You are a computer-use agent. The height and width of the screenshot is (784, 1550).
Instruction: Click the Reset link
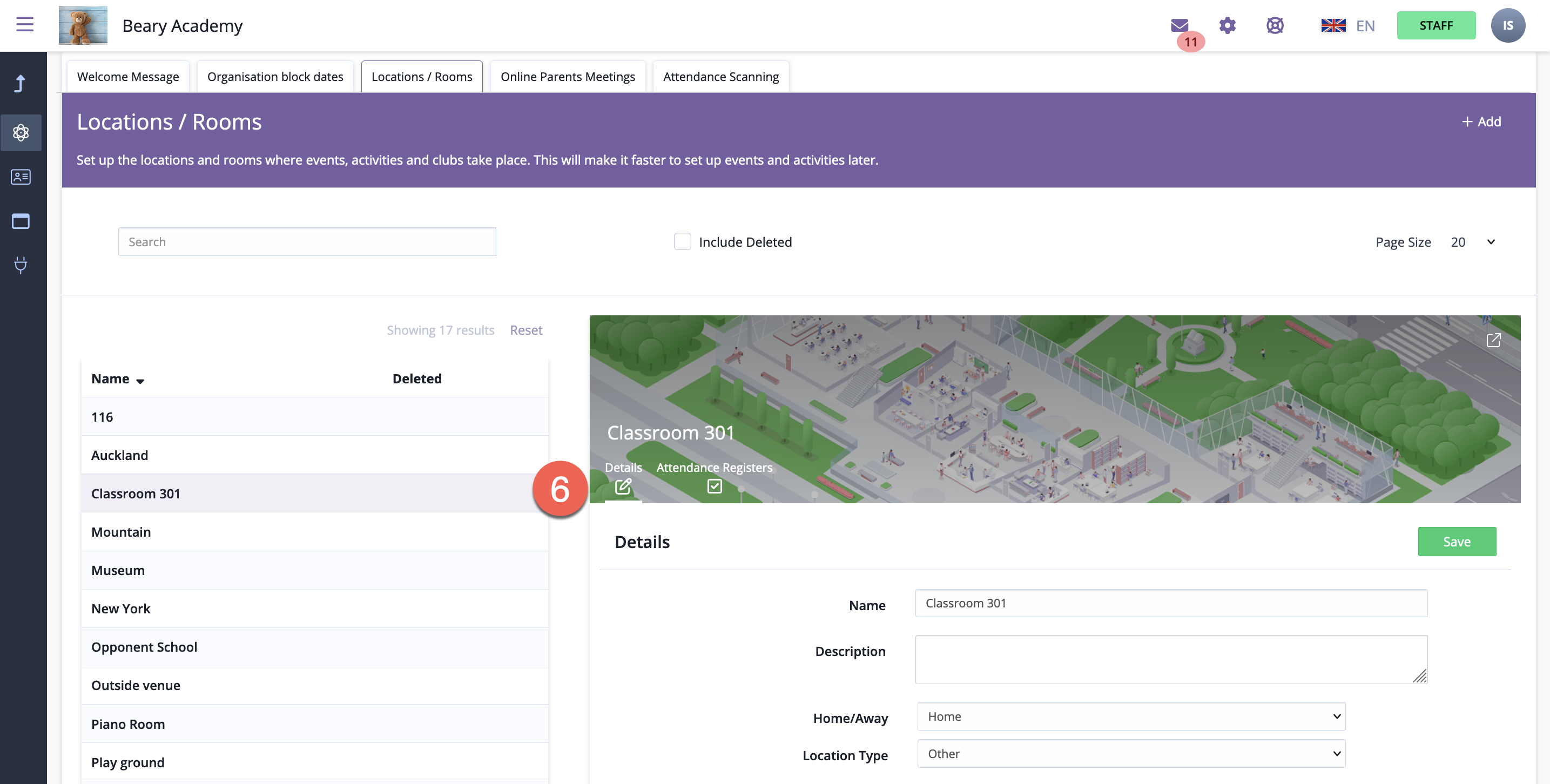pyautogui.click(x=525, y=330)
